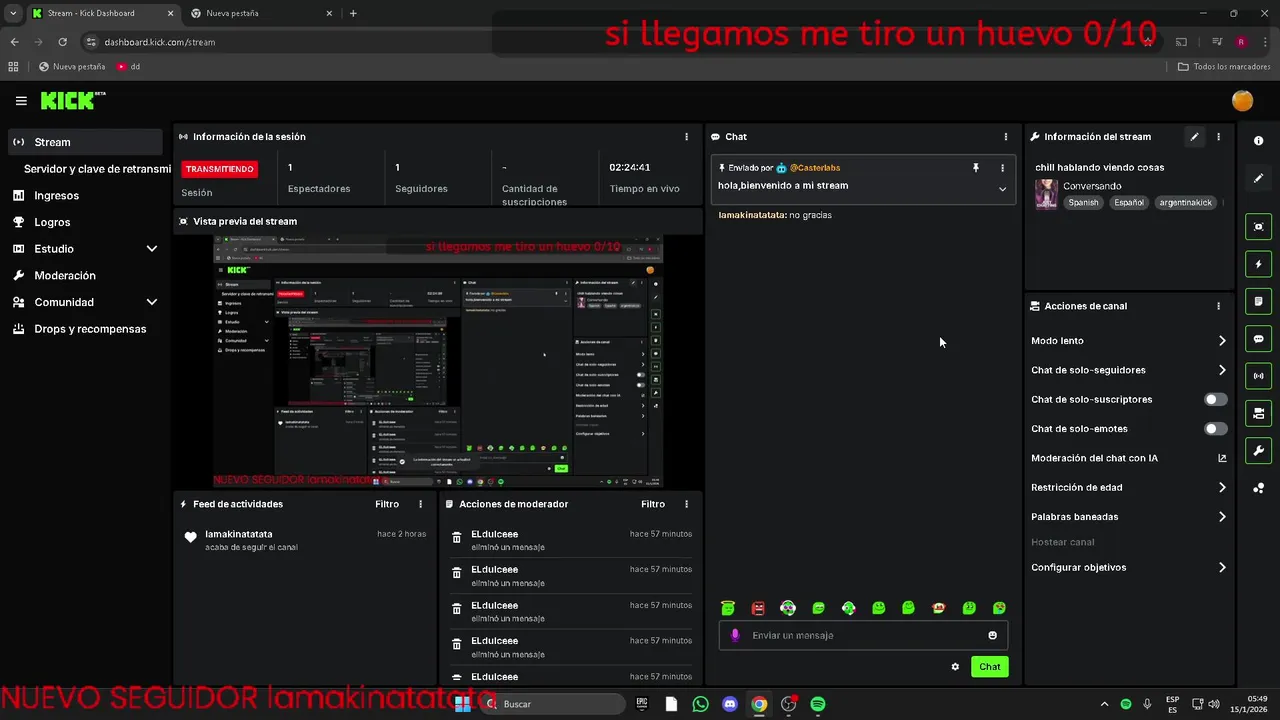Click the document note sidebar icon
The image size is (1280, 720).
point(1259,301)
